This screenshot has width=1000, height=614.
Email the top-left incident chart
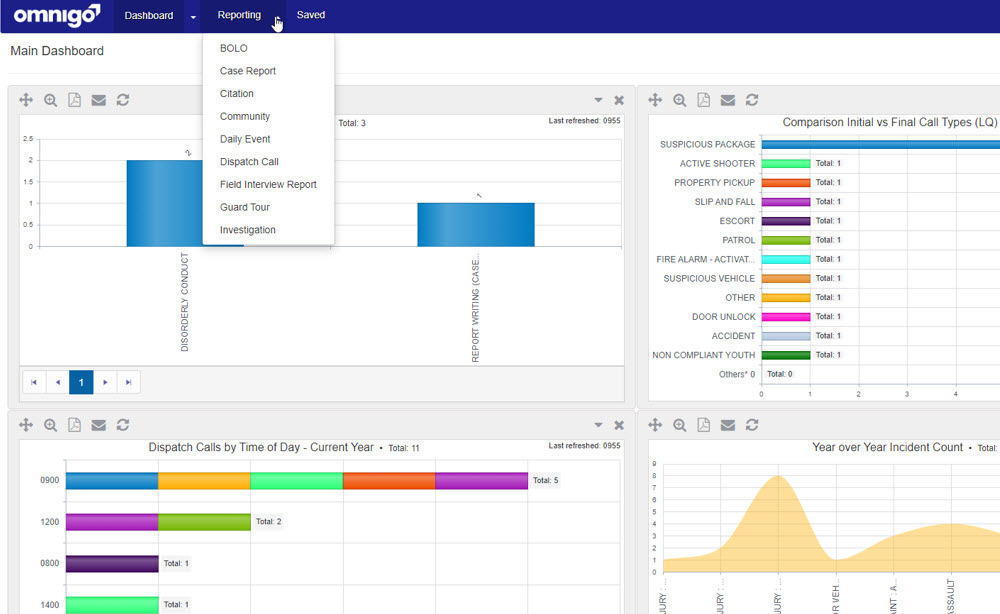98,100
